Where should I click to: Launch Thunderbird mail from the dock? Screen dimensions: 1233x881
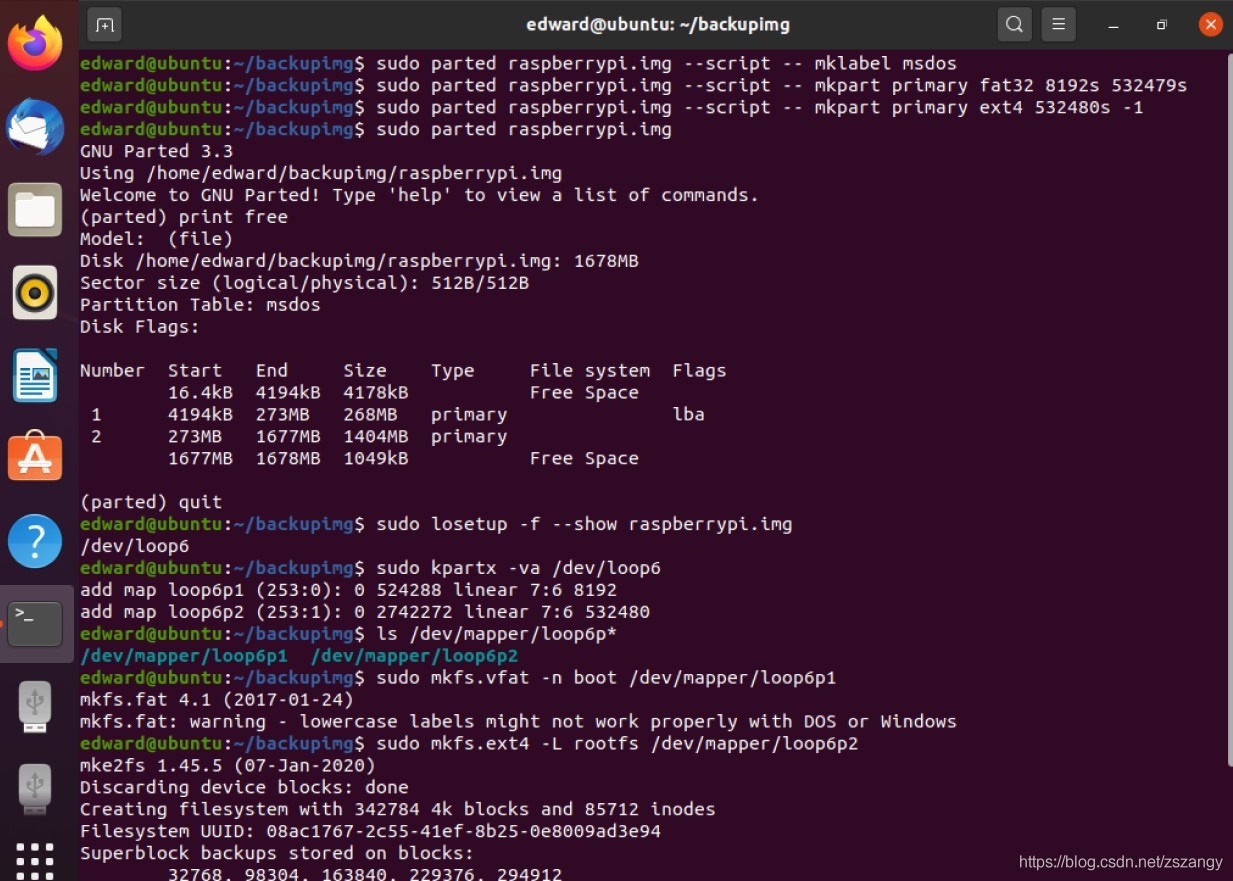(35, 127)
